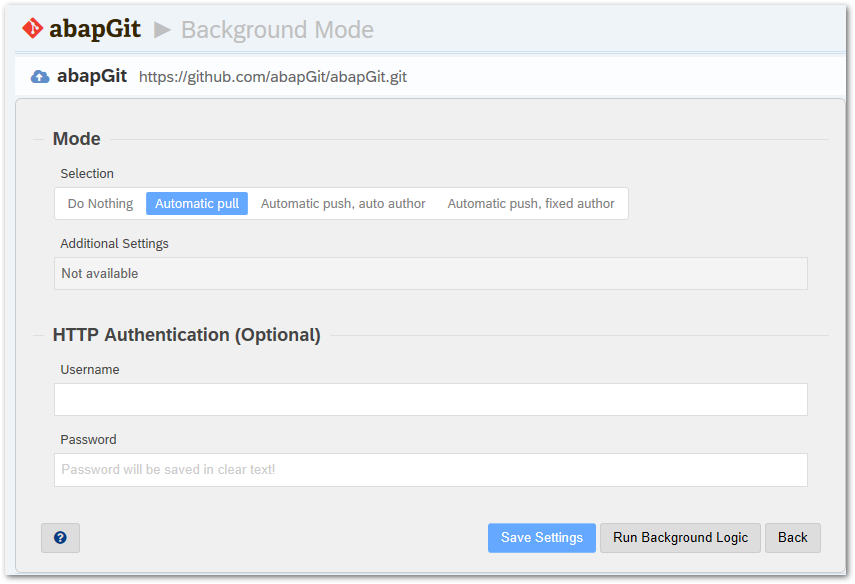Select the Do Nothing mode

(100, 203)
